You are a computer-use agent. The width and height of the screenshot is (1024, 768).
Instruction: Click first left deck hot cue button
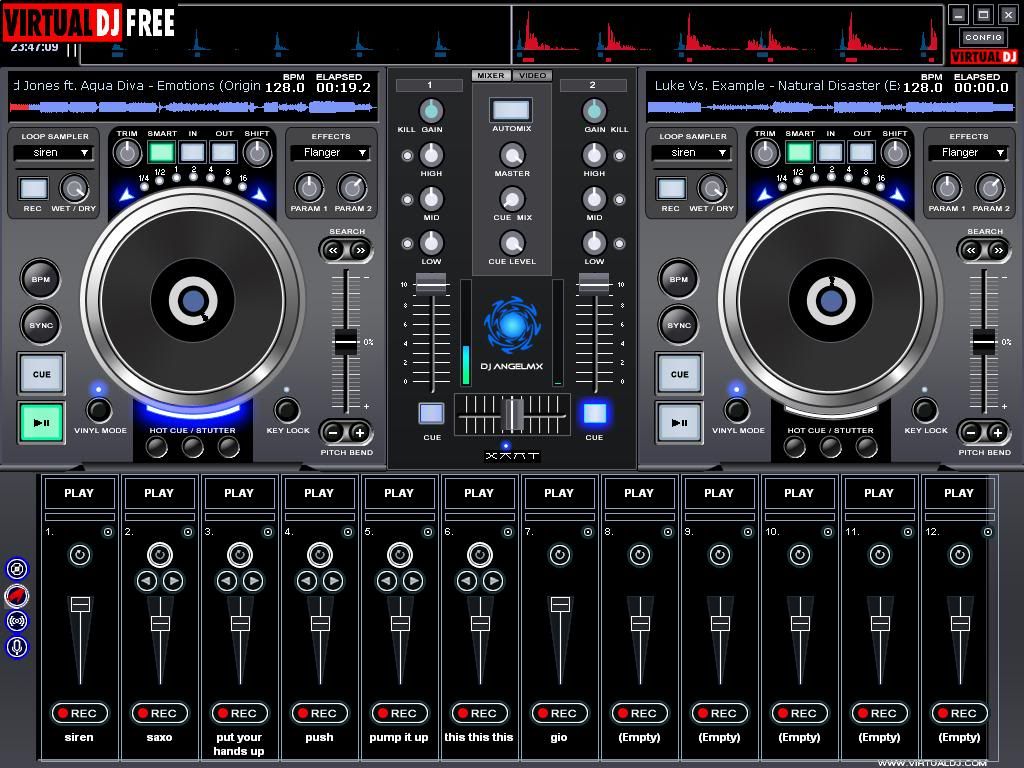[x=156, y=447]
